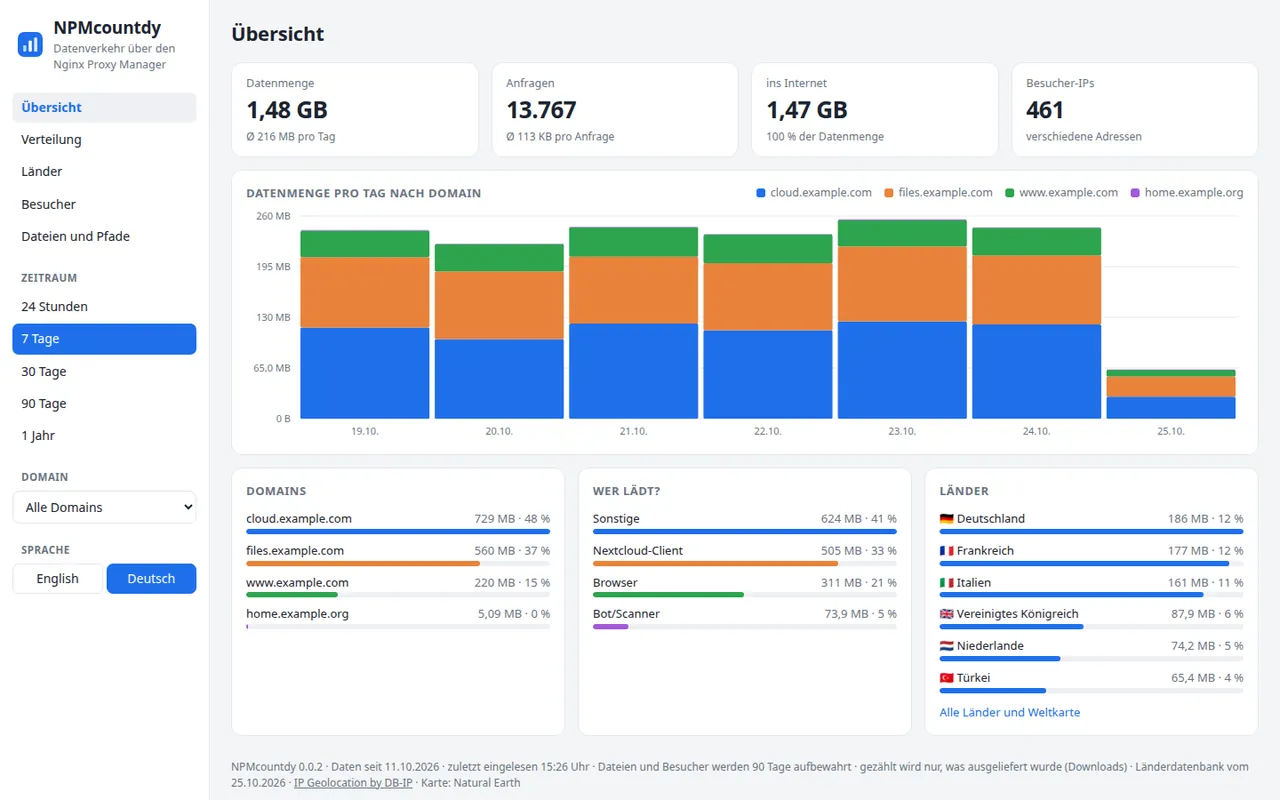Click the Vereinigtes Königreich flag icon

946,614
